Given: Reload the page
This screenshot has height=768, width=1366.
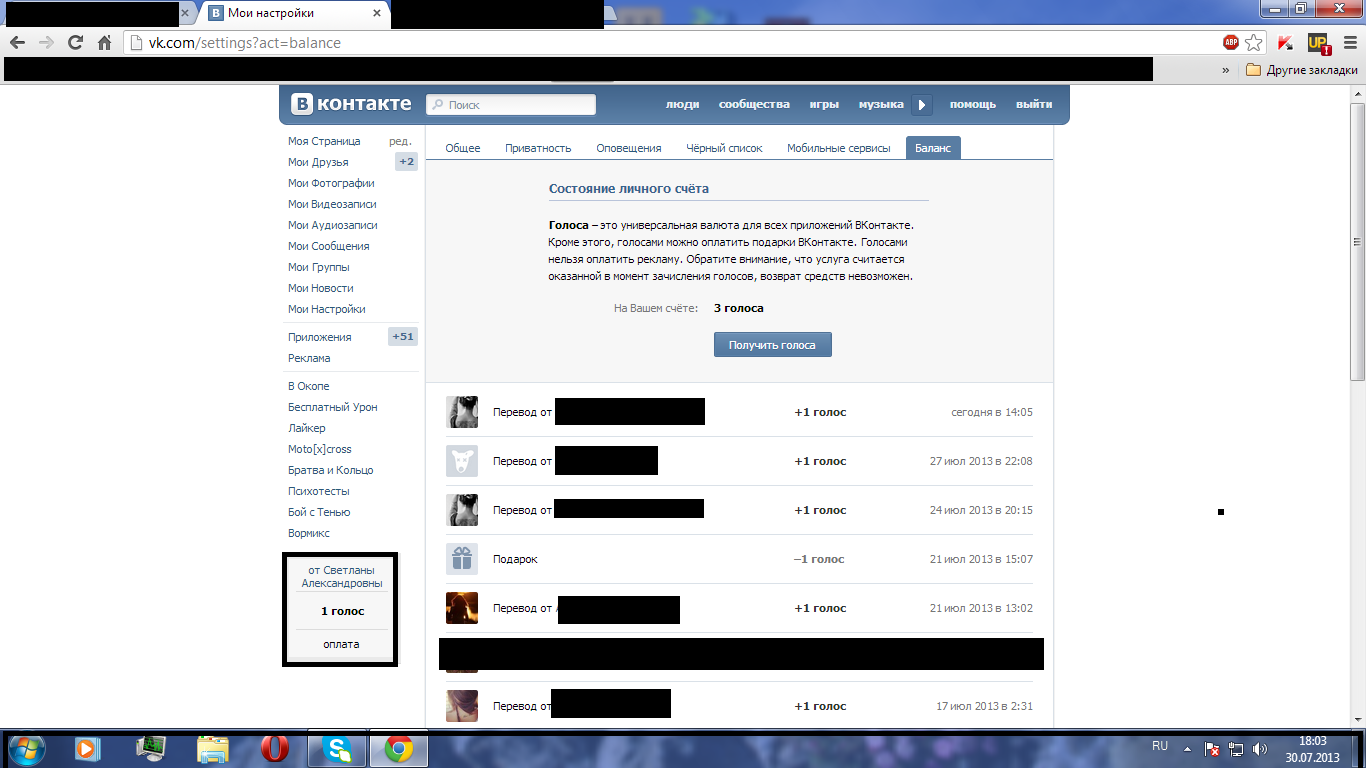Looking at the screenshot, I should point(75,43).
